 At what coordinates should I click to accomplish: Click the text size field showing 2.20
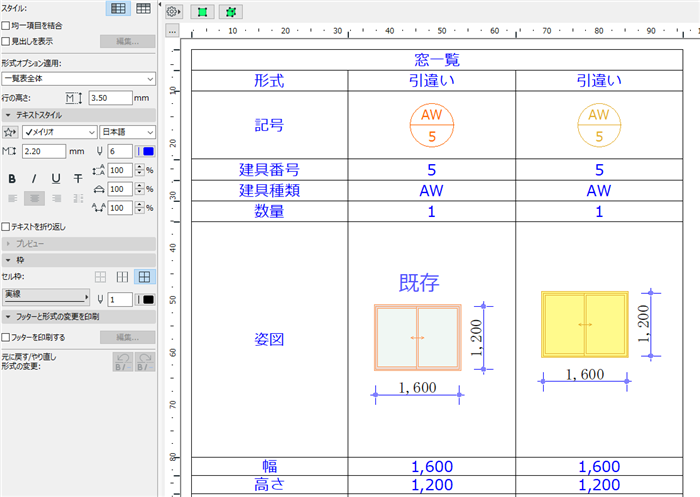pyautogui.click(x=44, y=151)
